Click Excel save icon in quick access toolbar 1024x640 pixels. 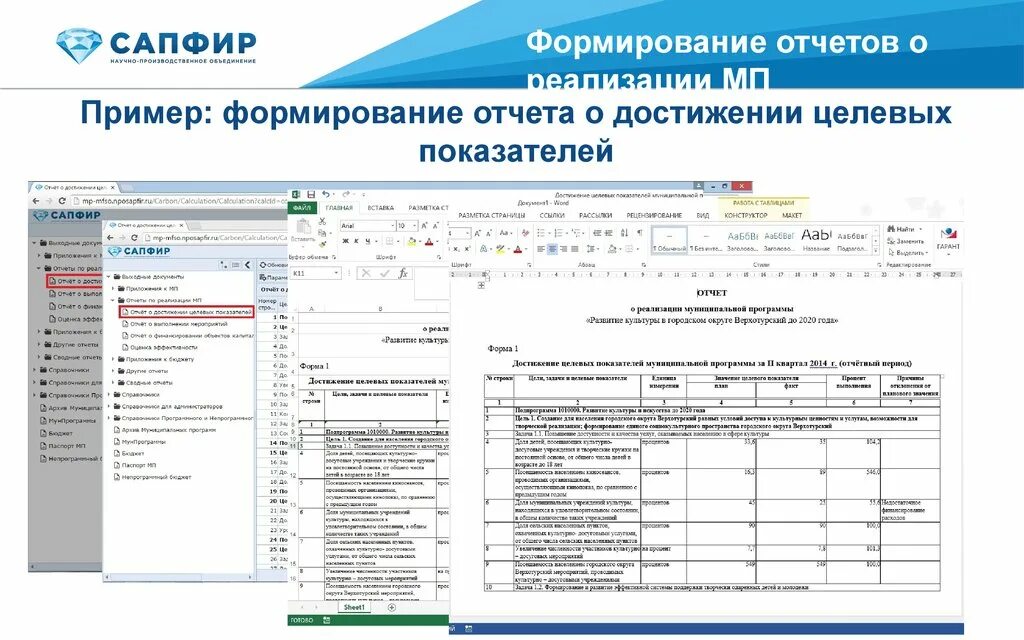tap(311, 195)
